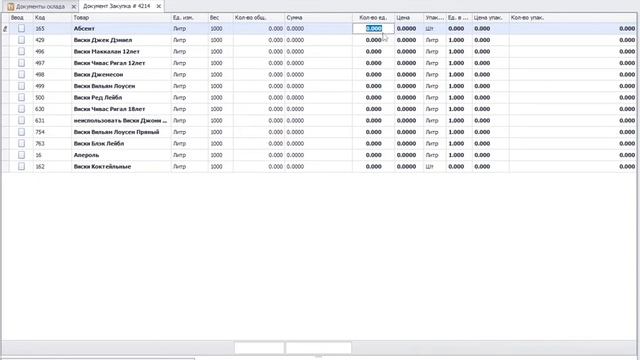Select the Виски Коктейльные name cell
Image resolution: width=640 pixels, height=360 pixels.
pos(122,167)
